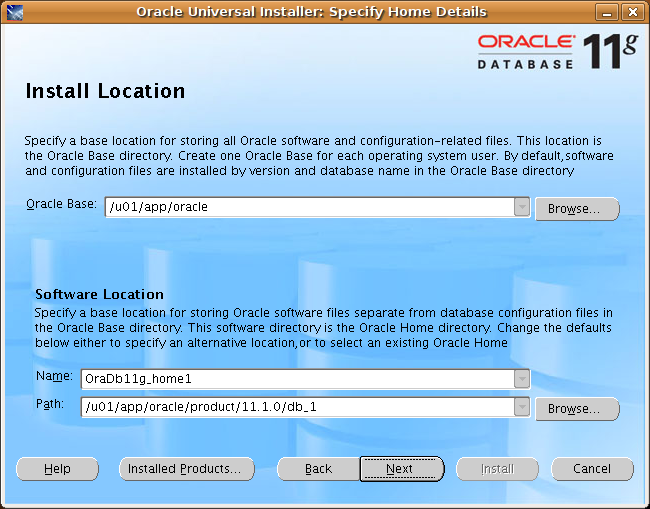Cancel the installation
Viewport: 650px width, 509px height.
pyautogui.click(x=592, y=469)
